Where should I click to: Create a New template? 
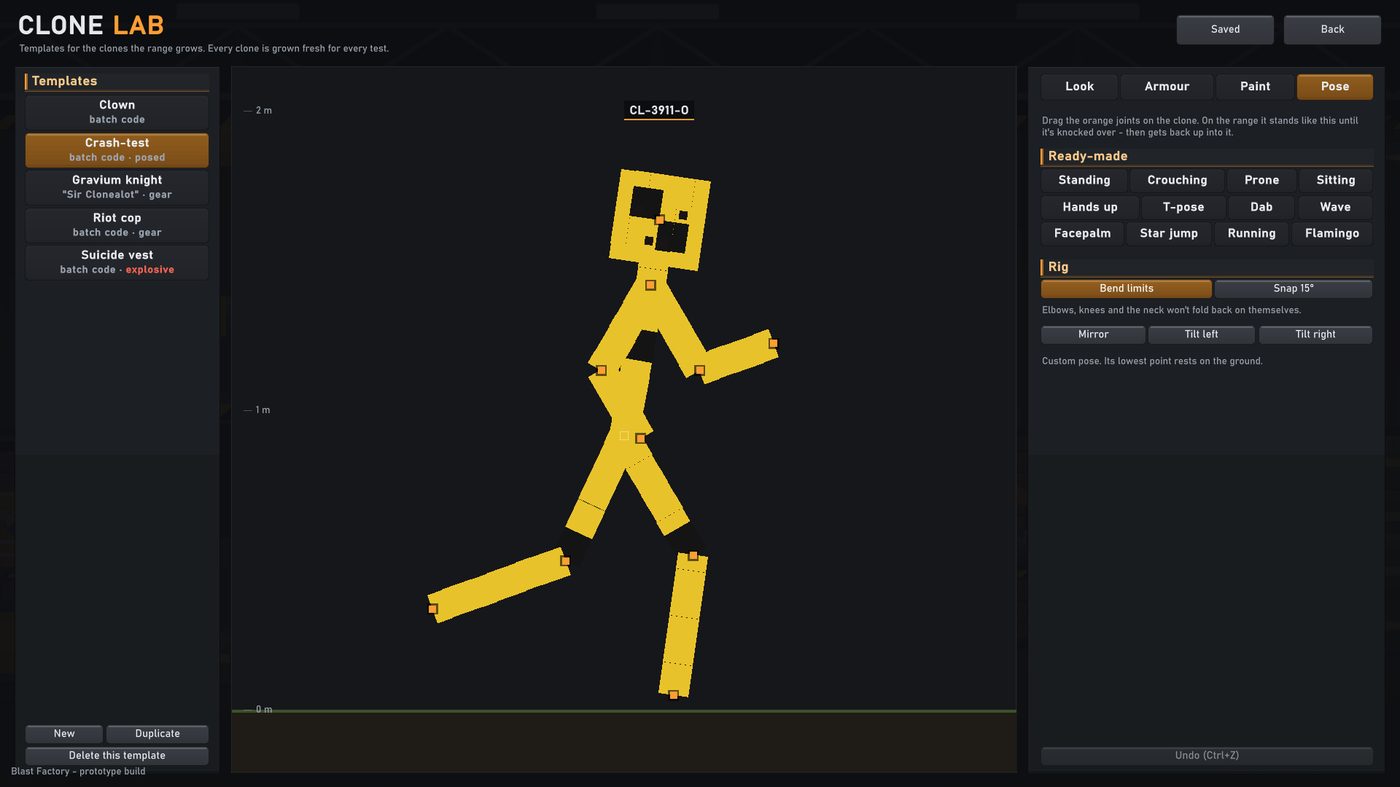[x=64, y=734]
